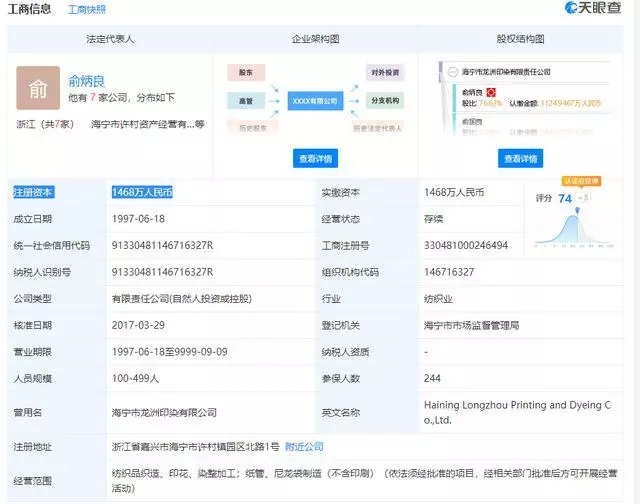
Task: Click 查看详情 under the 企业架构图
Action: tap(314, 158)
